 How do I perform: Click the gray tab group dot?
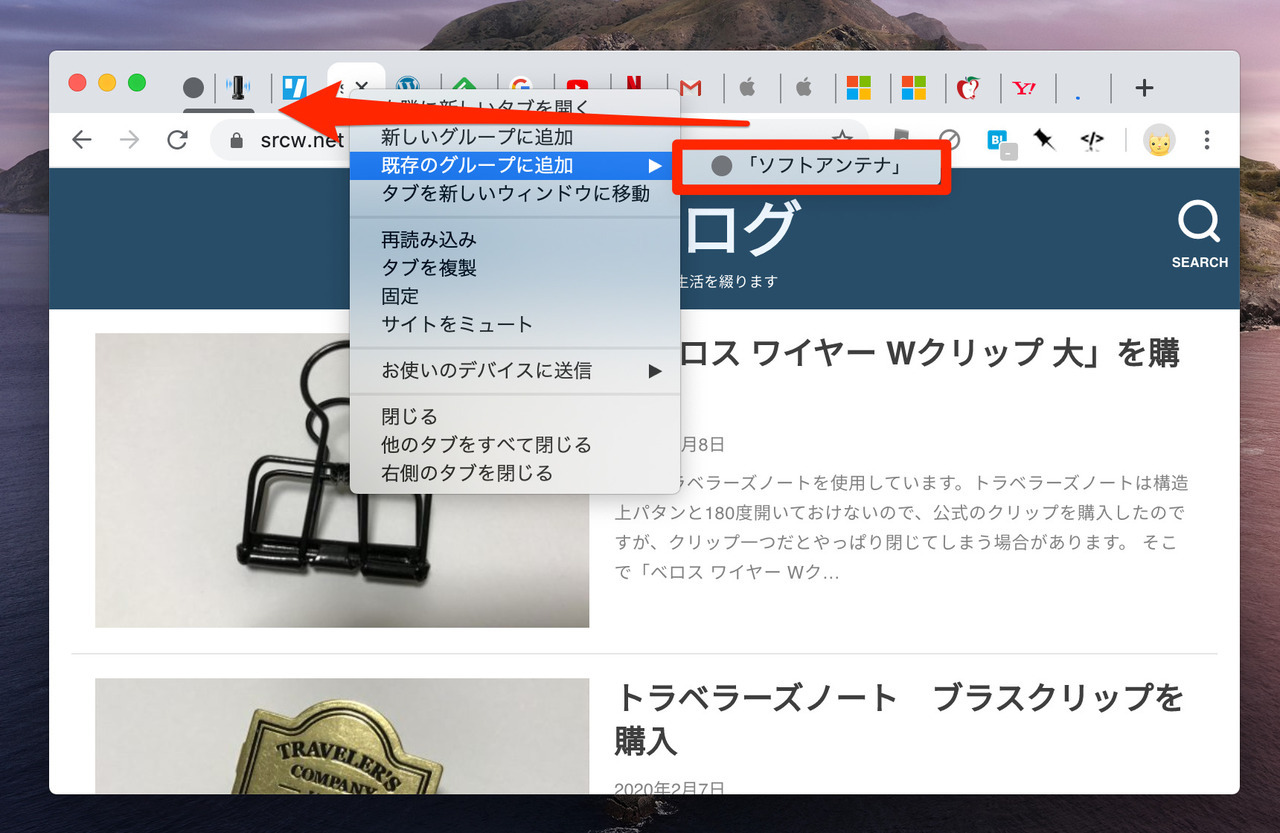[194, 88]
